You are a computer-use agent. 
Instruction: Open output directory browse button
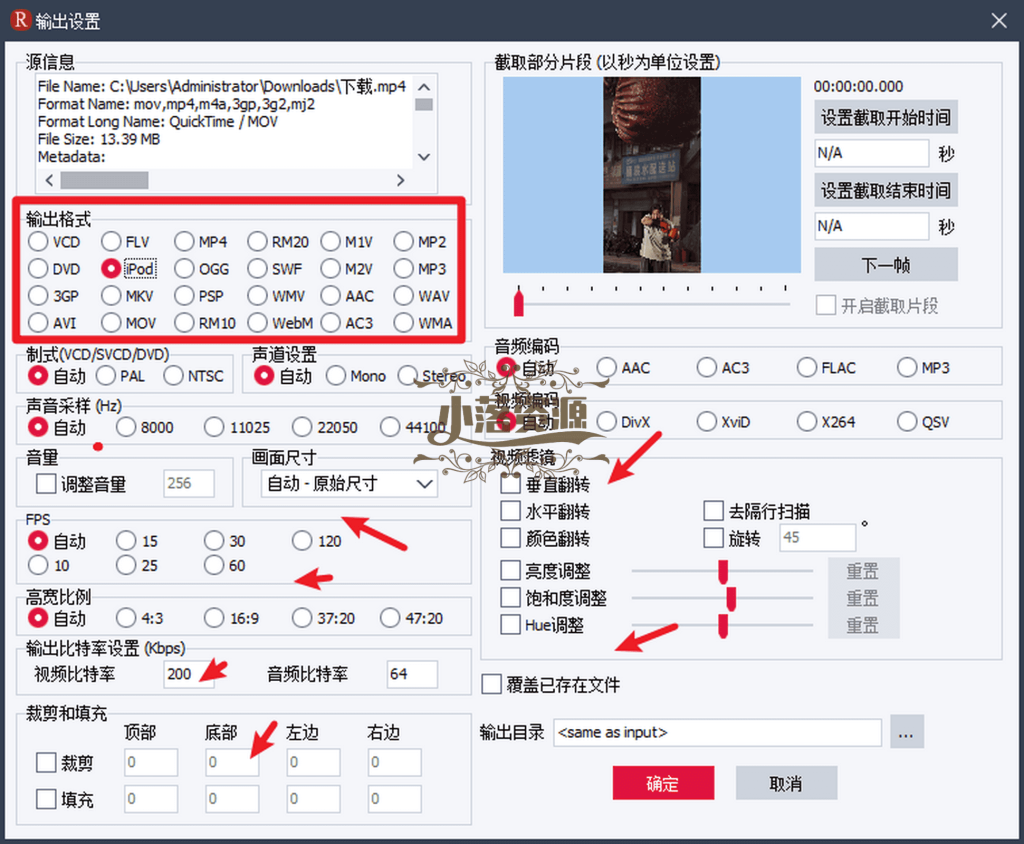[x=907, y=732]
